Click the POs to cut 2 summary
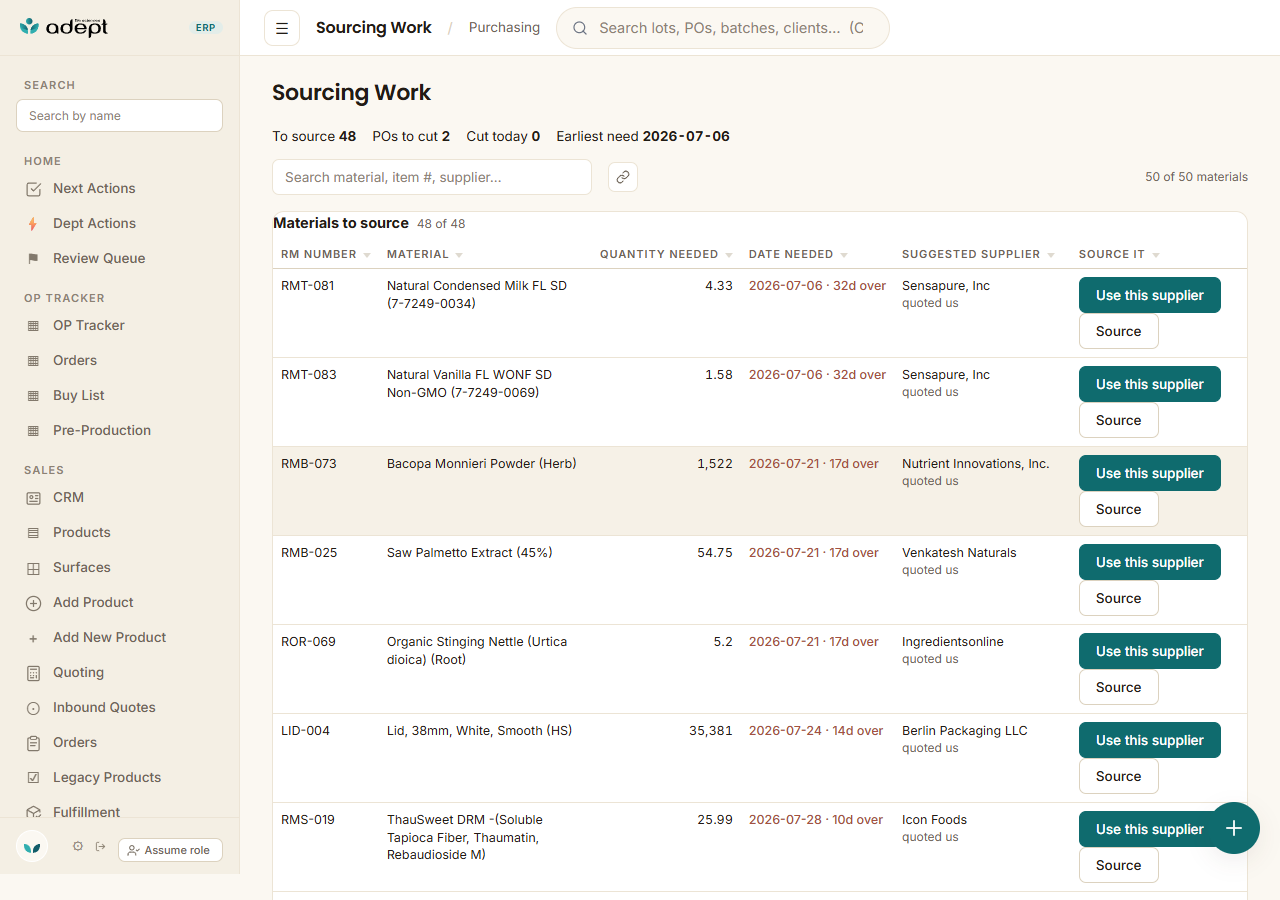This screenshot has height=900, width=1280. (x=411, y=136)
